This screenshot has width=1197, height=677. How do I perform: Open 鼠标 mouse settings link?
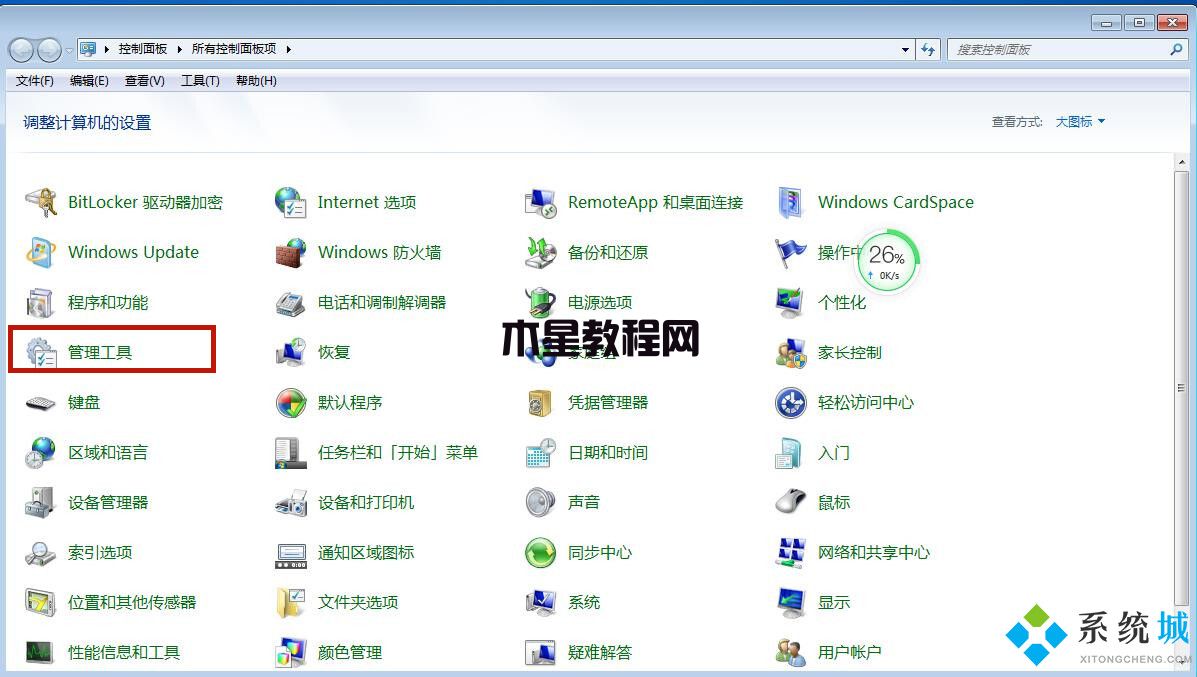834,502
